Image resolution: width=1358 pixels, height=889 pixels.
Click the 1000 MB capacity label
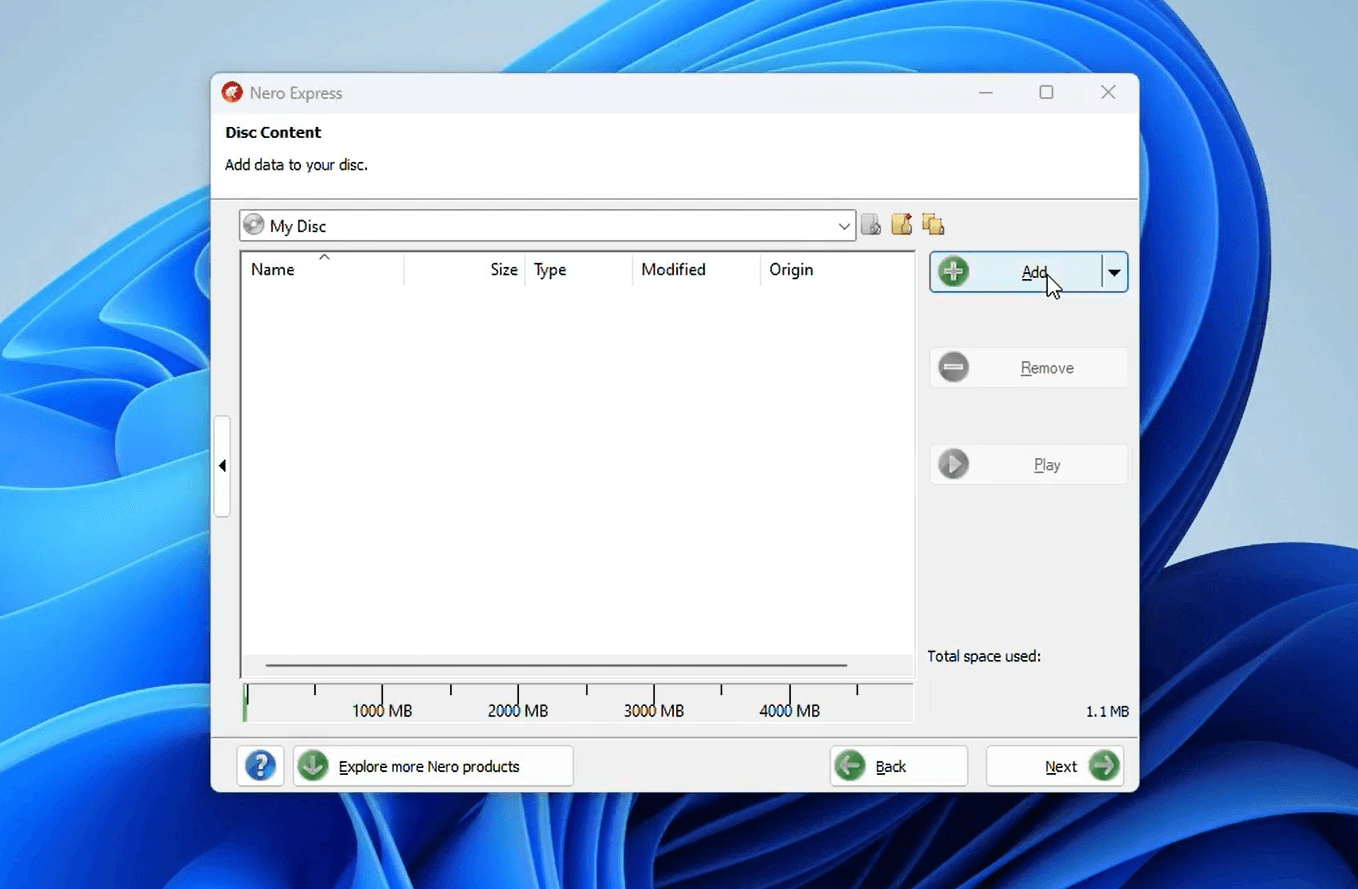[382, 711]
